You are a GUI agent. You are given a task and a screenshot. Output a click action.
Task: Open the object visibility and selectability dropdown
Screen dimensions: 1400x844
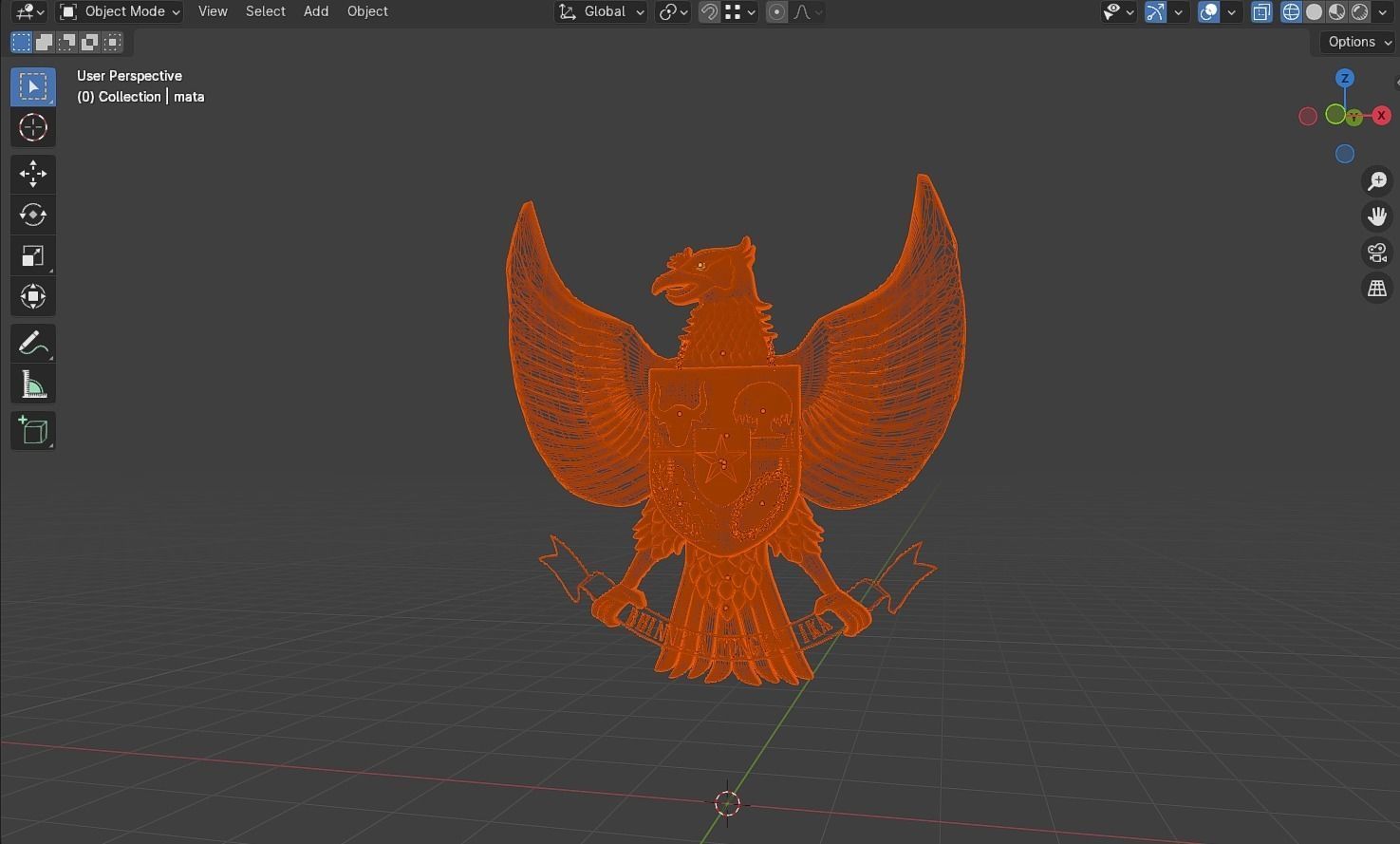pyautogui.click(x=1118, y=11)
